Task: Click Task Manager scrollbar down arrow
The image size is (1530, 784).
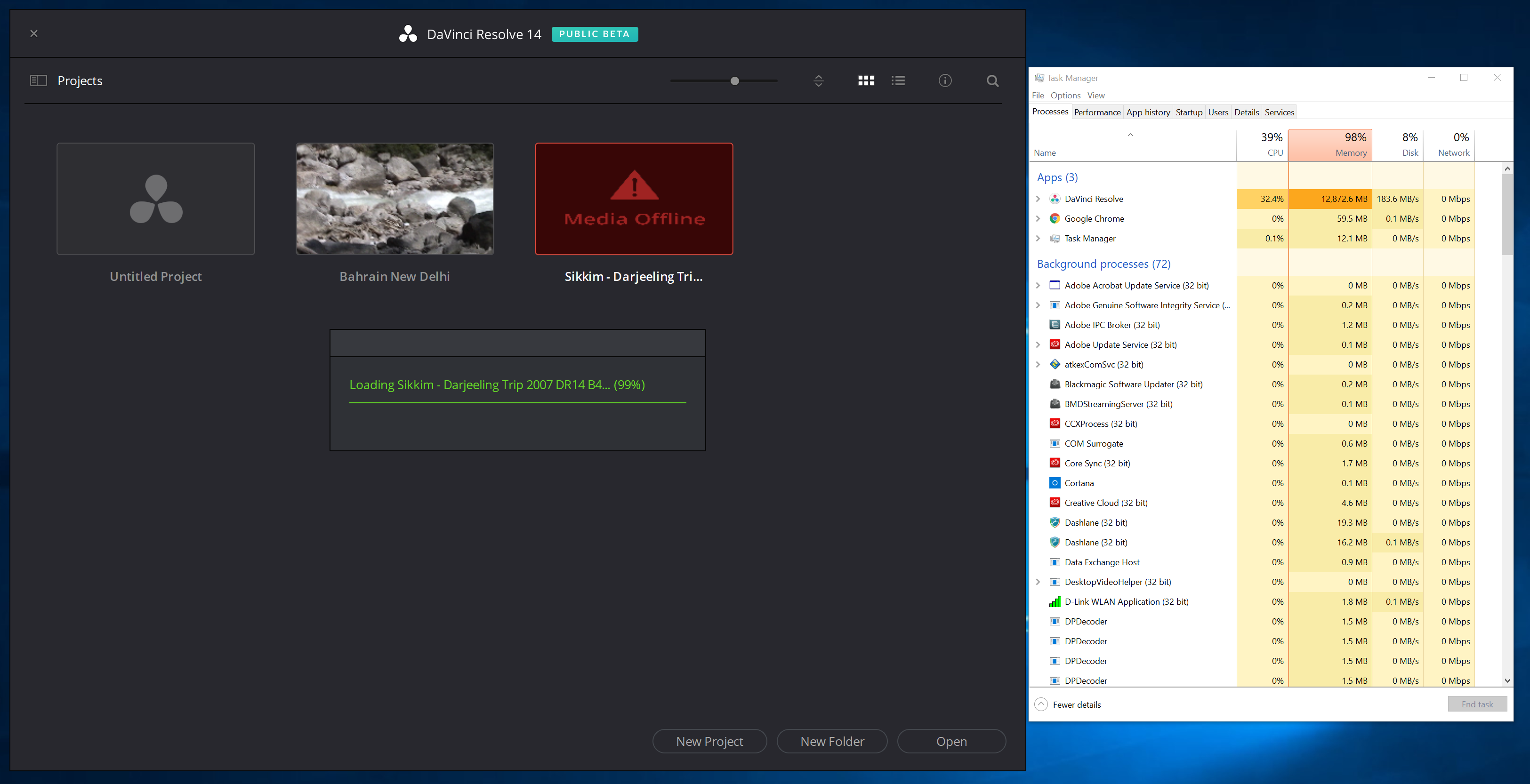Action: point(1507,680)
